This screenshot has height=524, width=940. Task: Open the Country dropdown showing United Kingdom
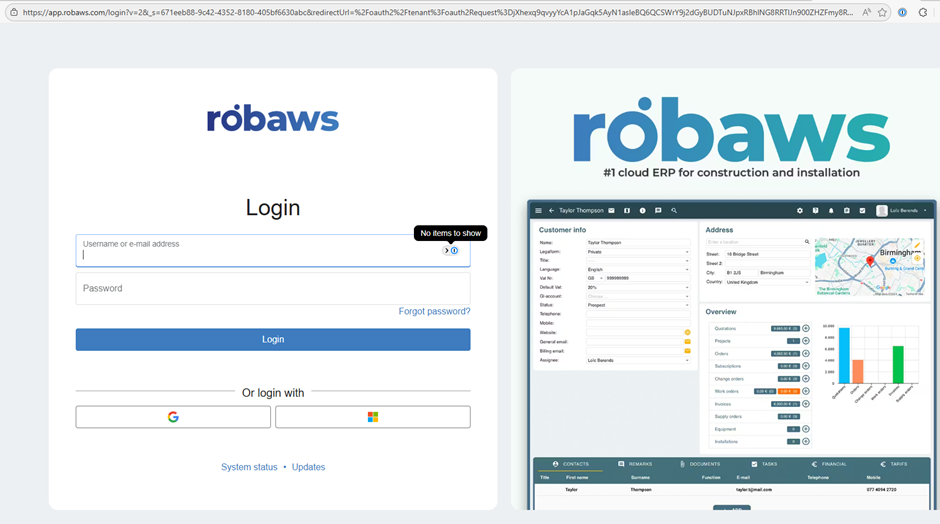pyautogui.click(x=767, y=282)
